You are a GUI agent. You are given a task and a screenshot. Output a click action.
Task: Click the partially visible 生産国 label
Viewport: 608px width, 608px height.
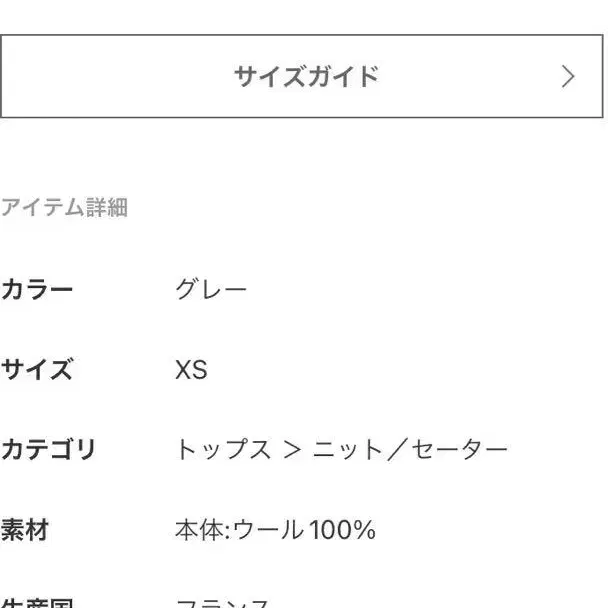[x=37, y=603]
